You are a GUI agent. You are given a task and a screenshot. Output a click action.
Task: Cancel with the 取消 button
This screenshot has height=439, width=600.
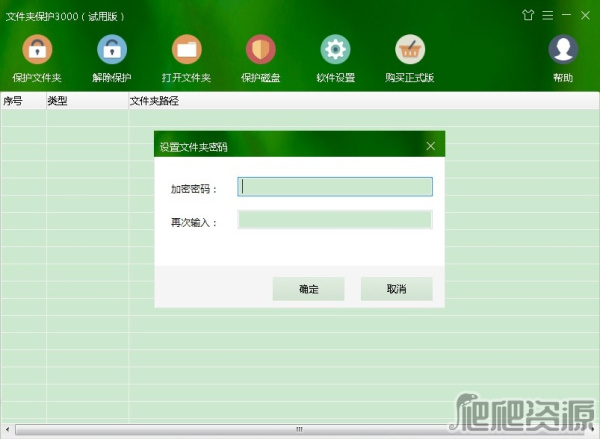click(396, 289)
